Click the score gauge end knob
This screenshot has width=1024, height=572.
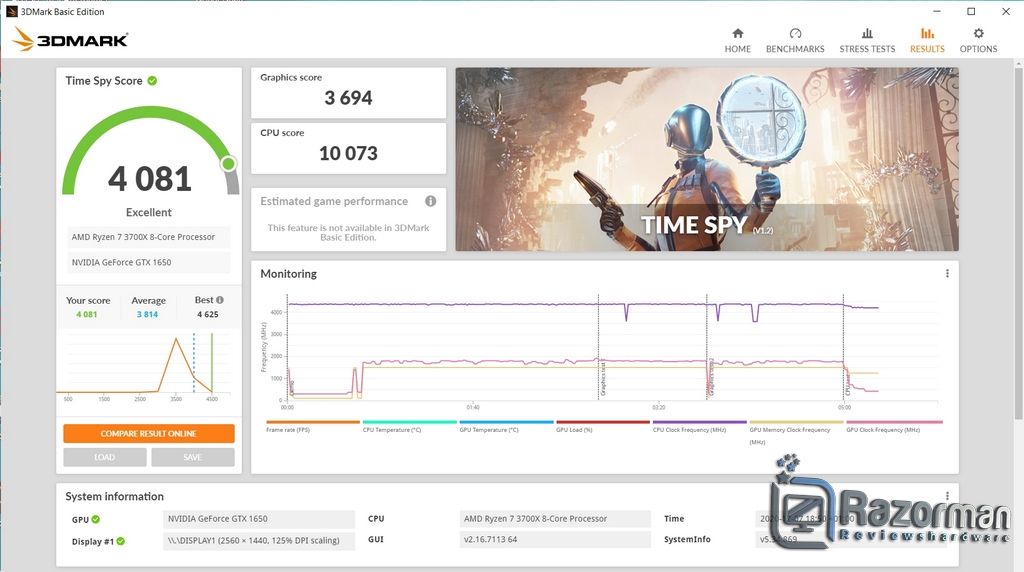228,163
